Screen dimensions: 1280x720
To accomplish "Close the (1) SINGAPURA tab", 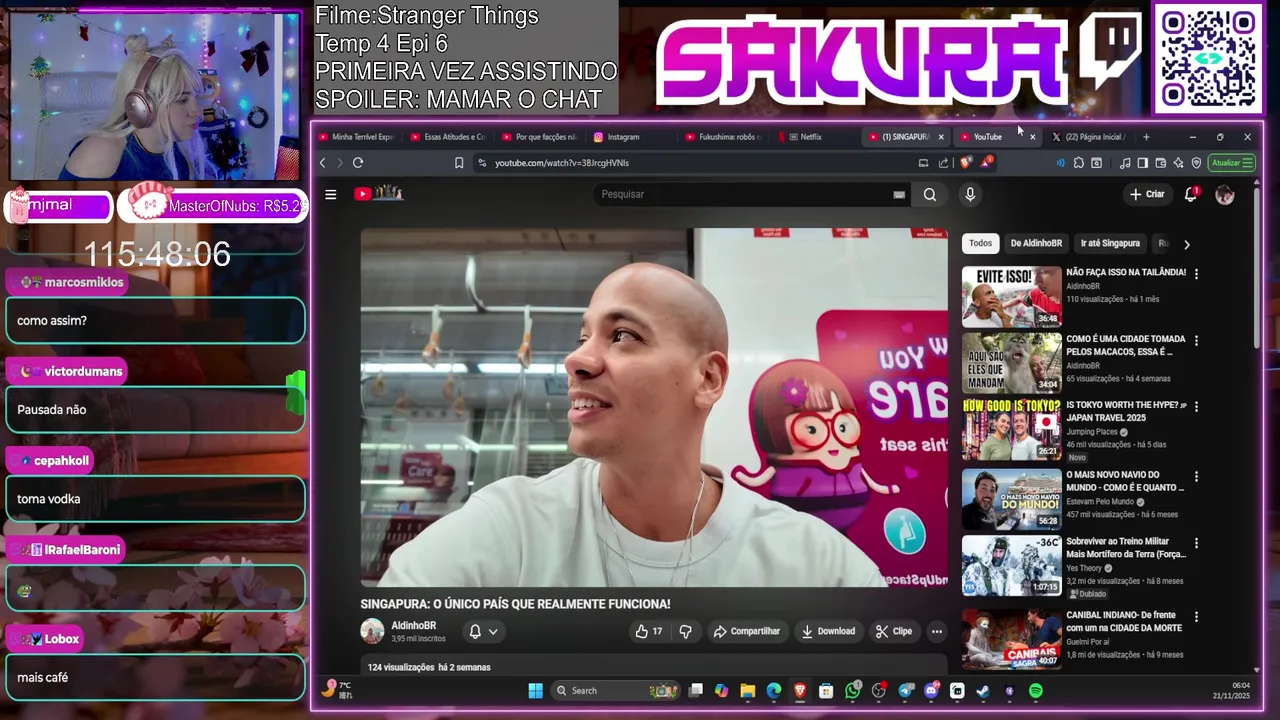I will [x=940, y=137].
